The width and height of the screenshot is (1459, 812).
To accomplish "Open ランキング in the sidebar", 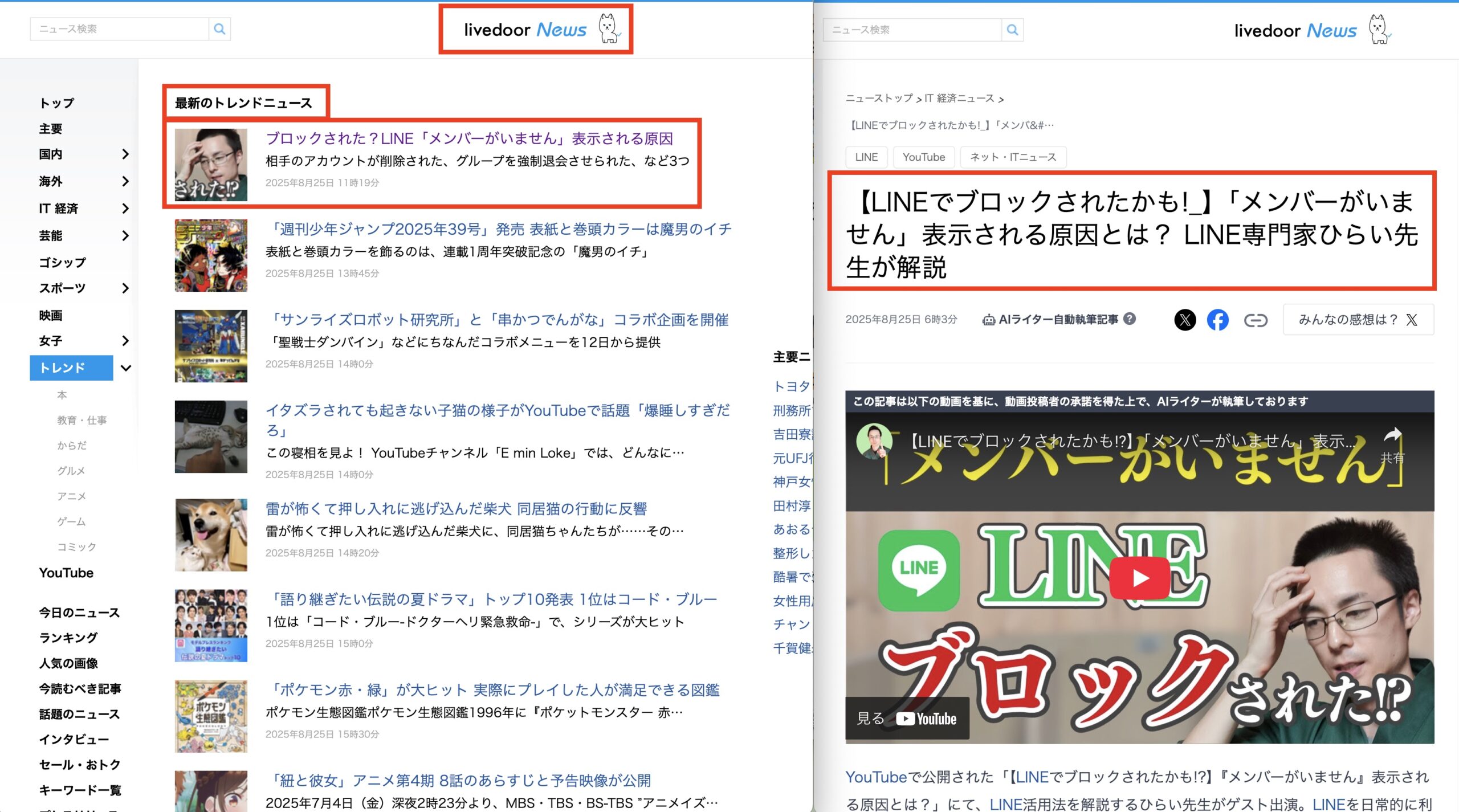I will click(x=68, y=638).
